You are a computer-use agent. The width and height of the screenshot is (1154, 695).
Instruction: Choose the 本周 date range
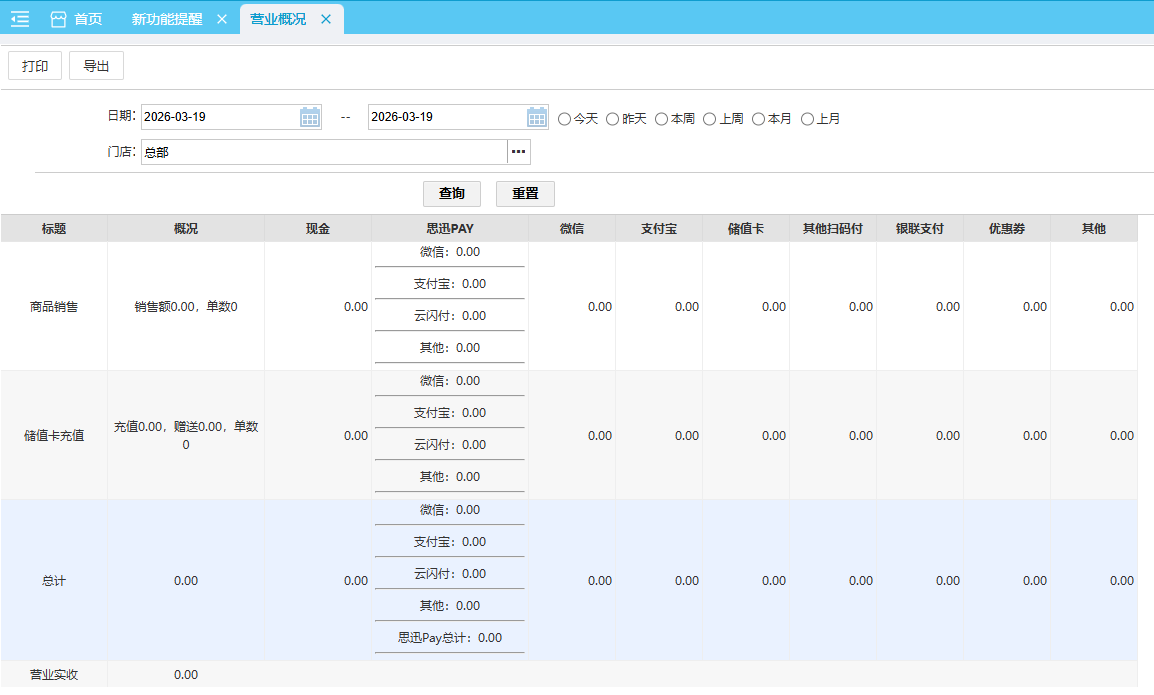(662, 119)
